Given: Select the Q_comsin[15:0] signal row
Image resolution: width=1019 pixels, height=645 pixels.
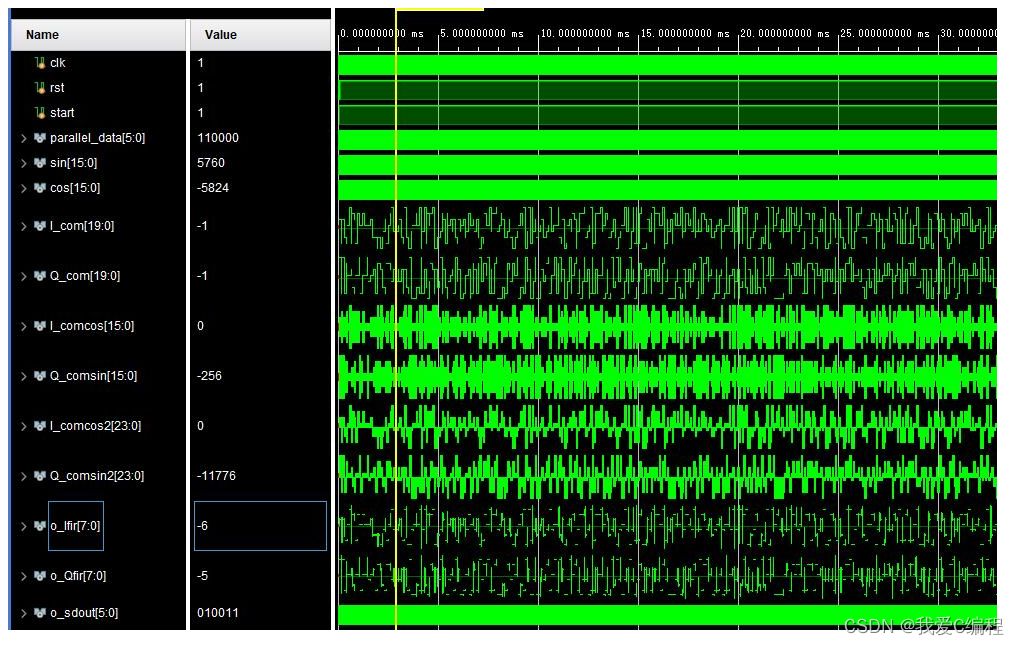Looking at the screenshot, I should 93,376.
